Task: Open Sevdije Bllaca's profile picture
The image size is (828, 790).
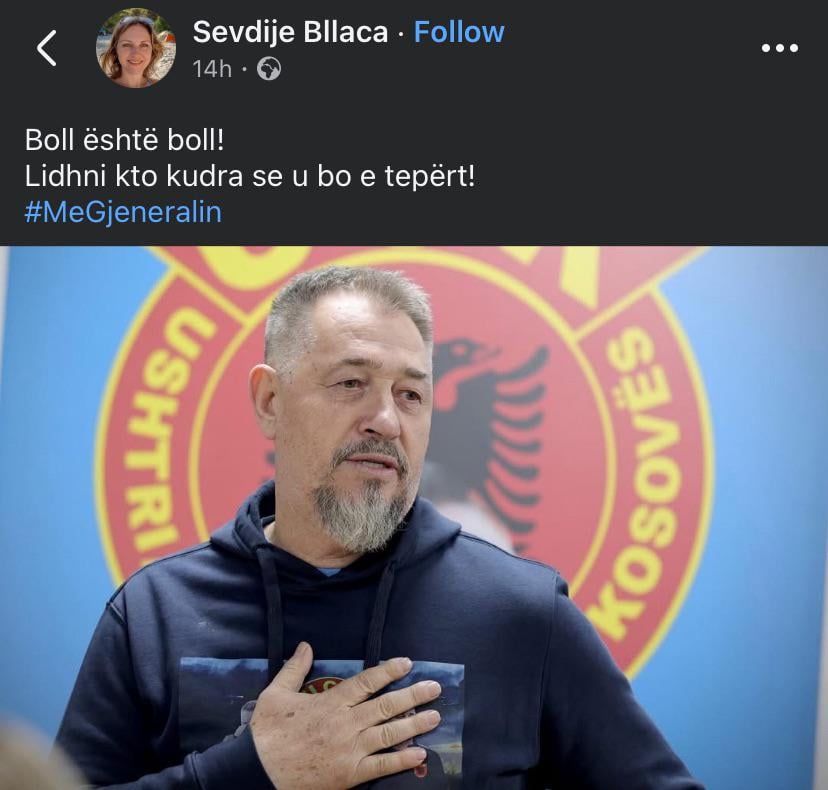Action: click(136, 49)
